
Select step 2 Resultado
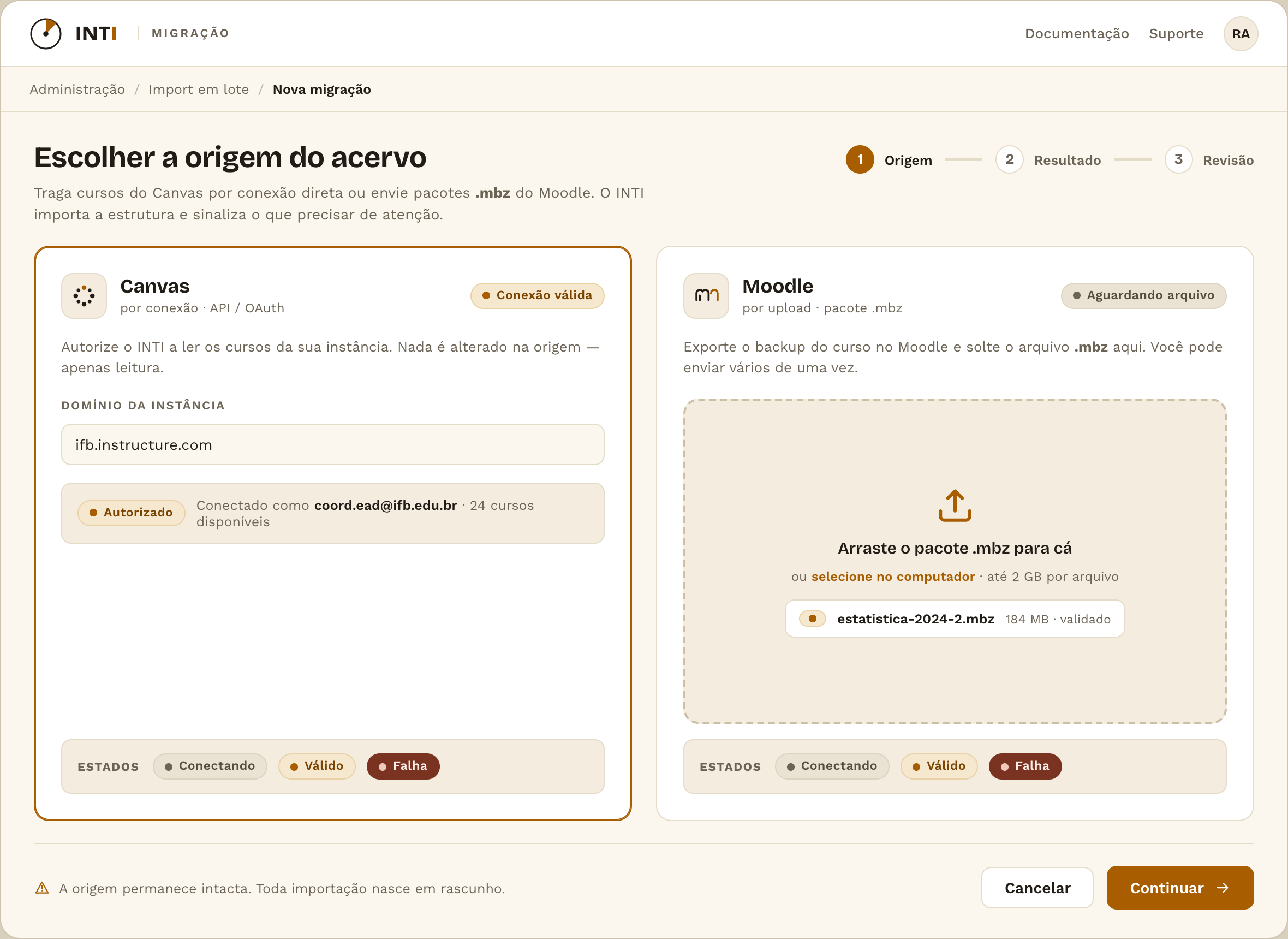(x=1048, y=160)
